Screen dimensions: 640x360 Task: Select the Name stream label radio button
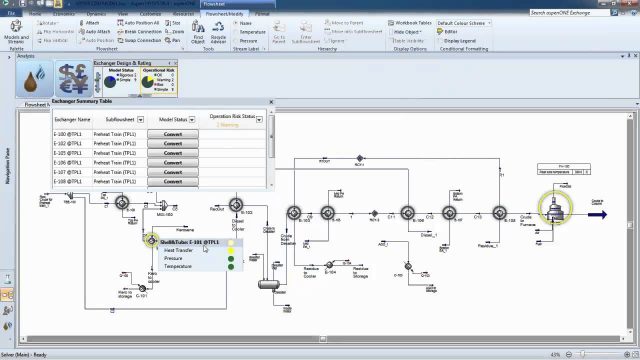236,23
